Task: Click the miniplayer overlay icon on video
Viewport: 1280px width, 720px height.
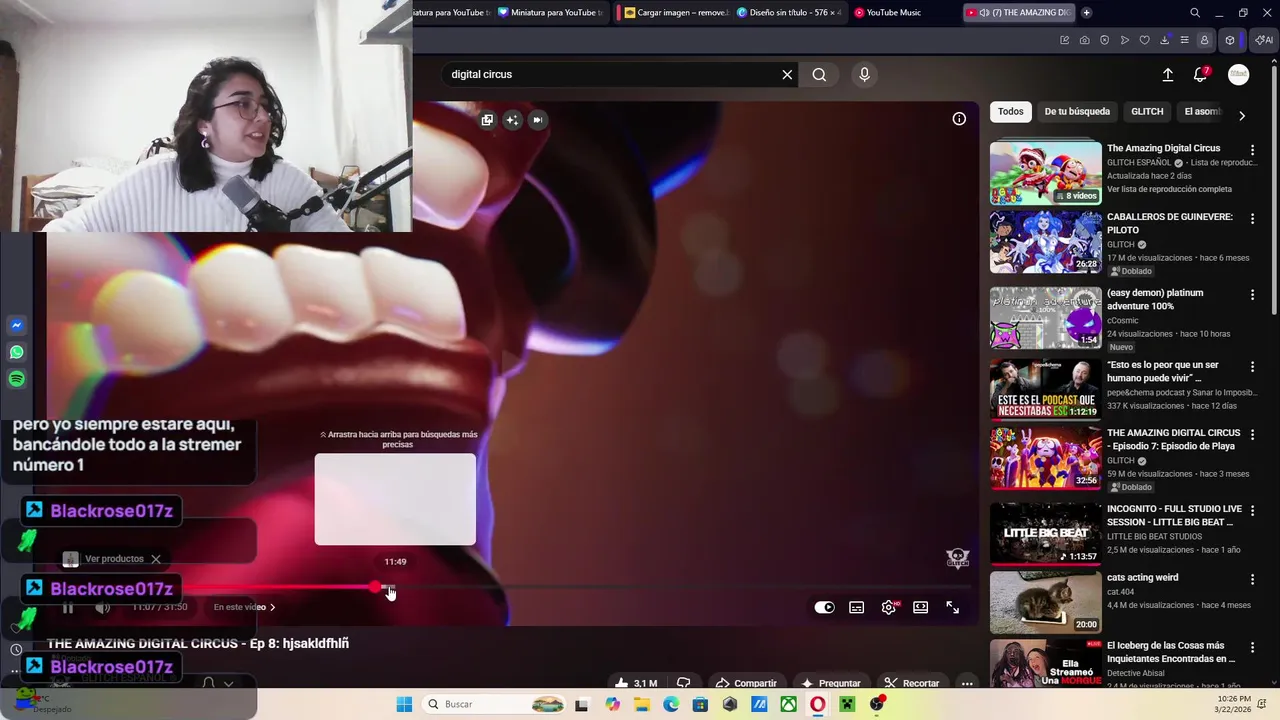Action: pyautogui.click(x=487, y=120)
